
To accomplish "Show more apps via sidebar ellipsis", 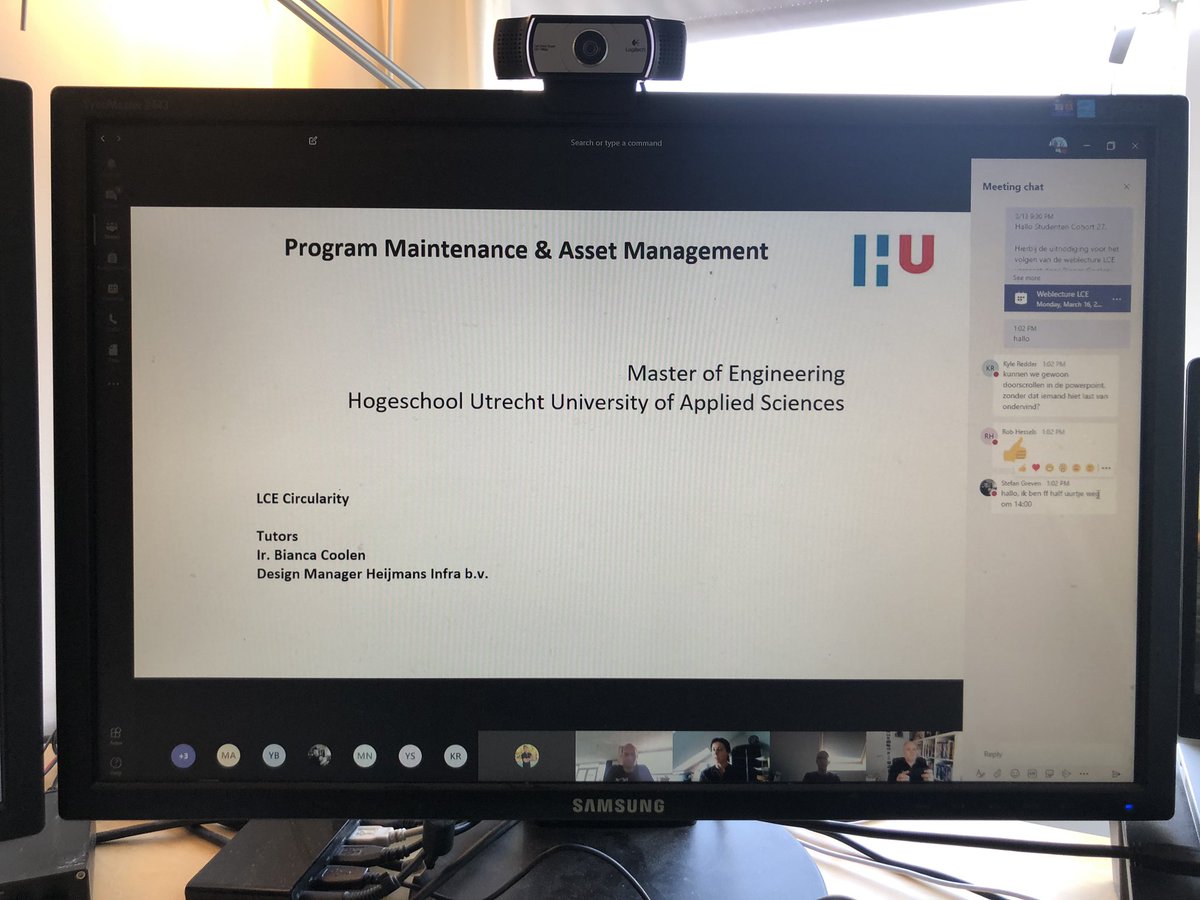I will 112,383.
